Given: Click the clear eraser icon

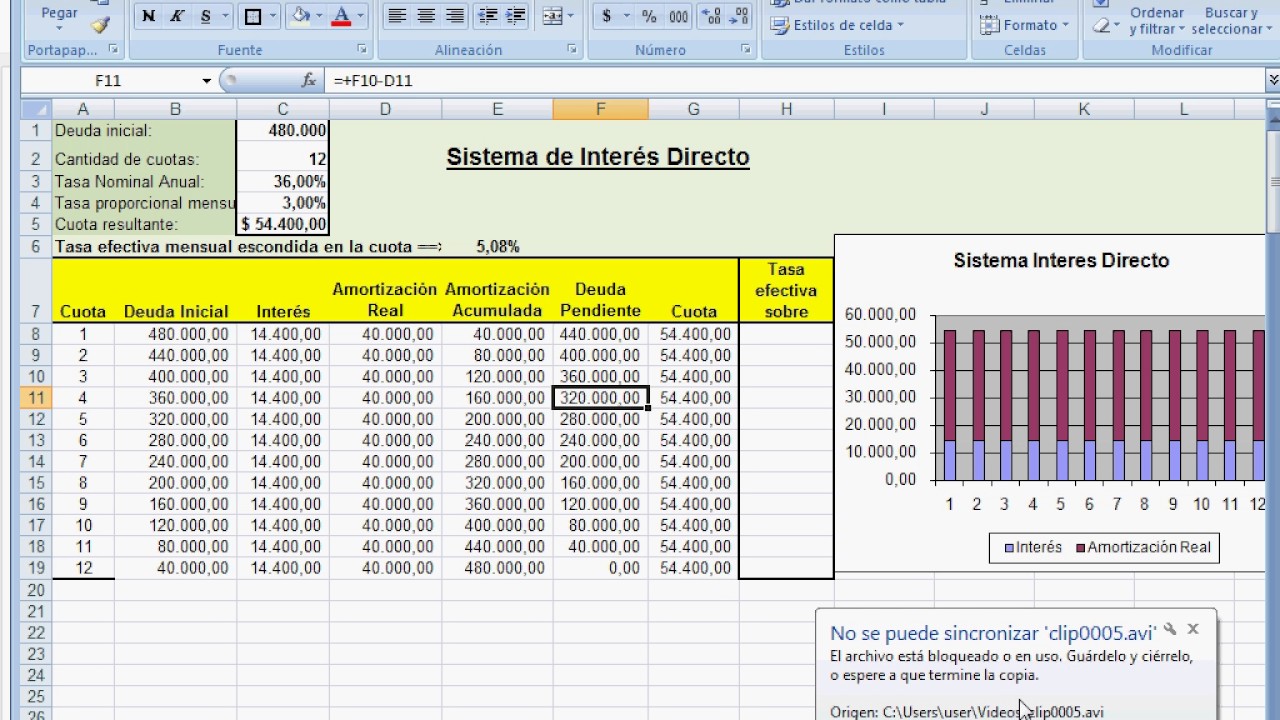Looking at the screenshot, I should tap(1103, 25).
